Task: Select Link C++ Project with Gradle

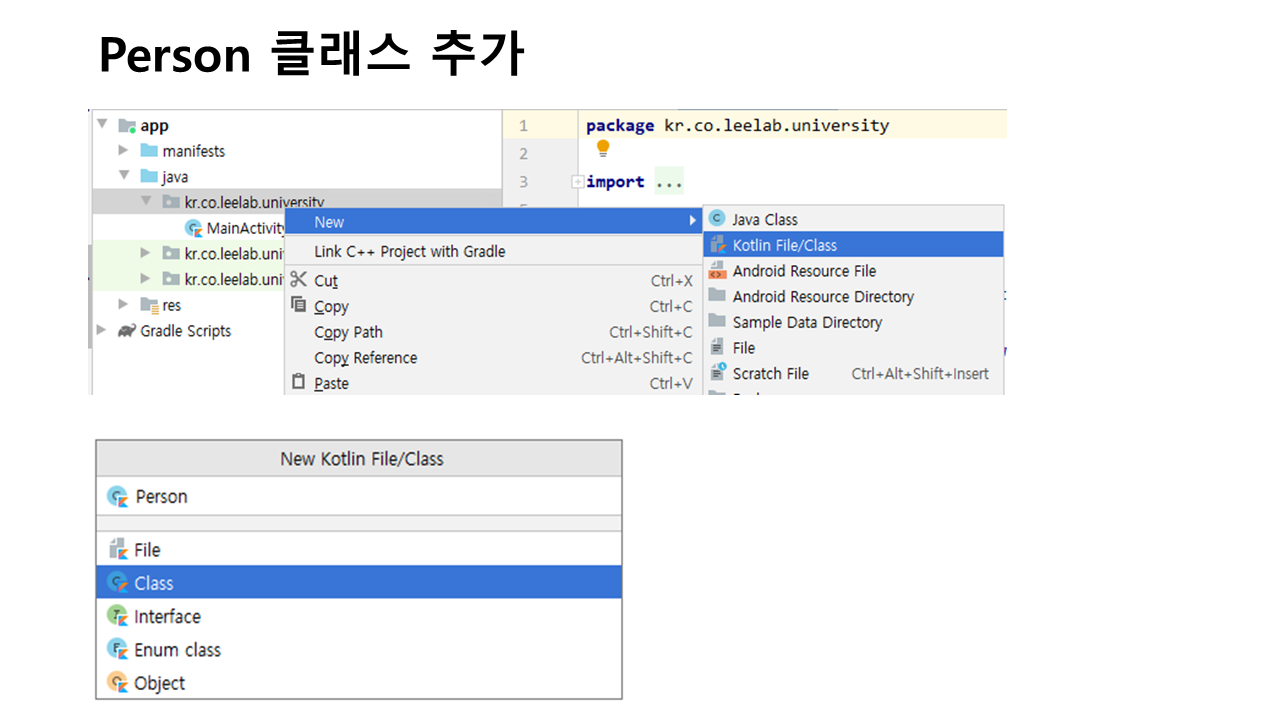Action: [410, 251]
